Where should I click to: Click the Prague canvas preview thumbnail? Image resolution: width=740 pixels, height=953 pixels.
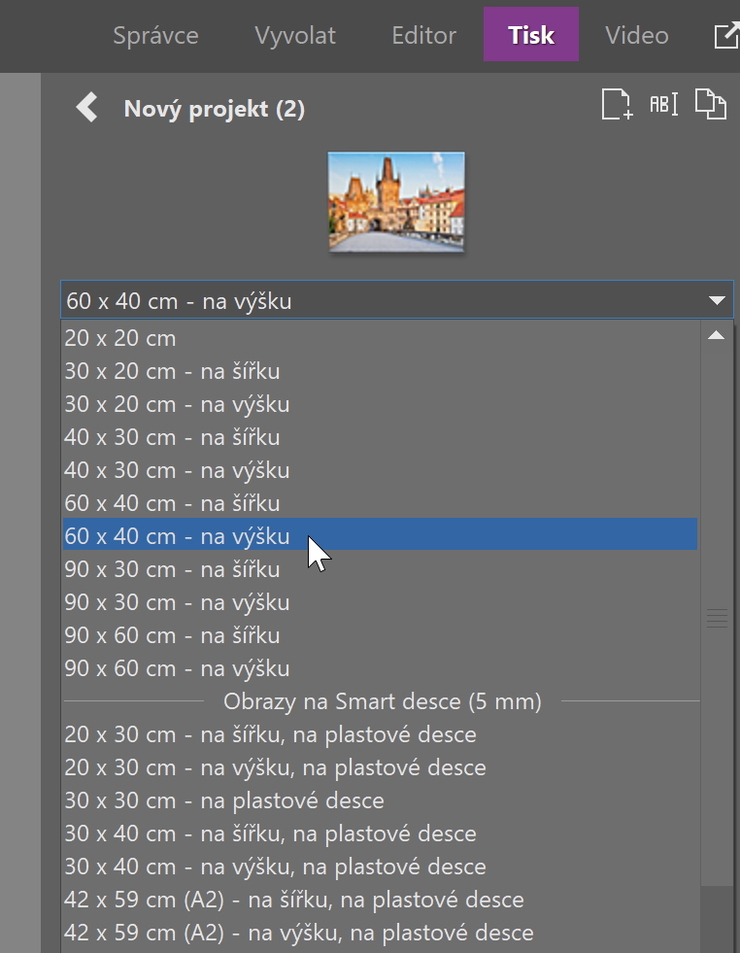click(x=396, y=201)
